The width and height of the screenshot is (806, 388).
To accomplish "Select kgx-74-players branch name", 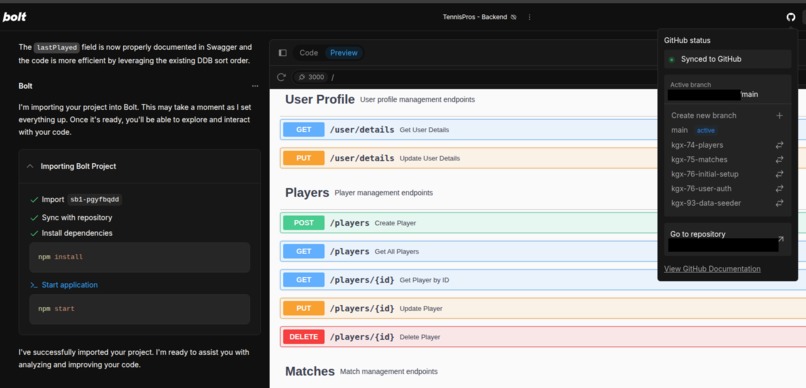I will pyautogui.click(x=697, y=145).
